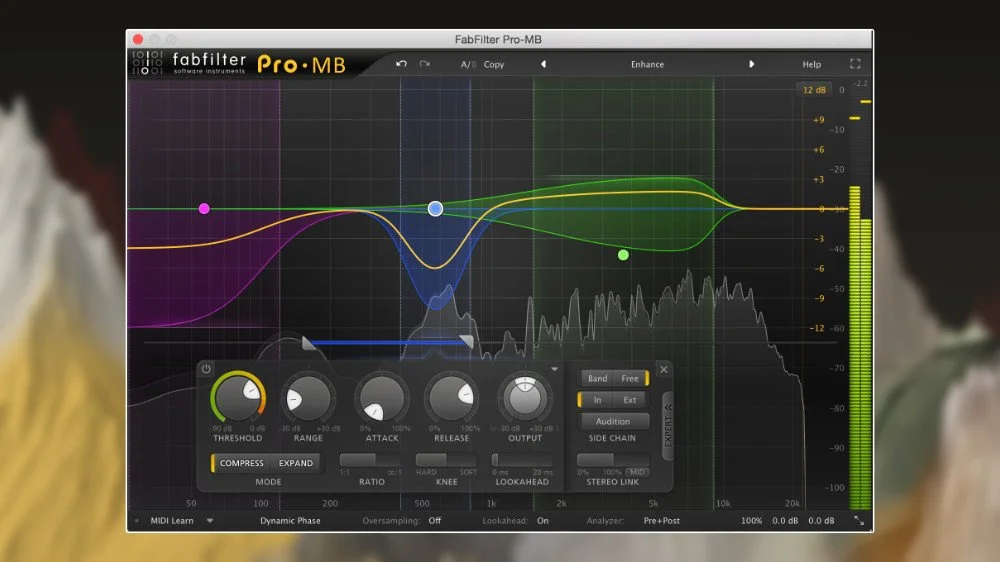
Task: Click the MIDI Learn indicator dot
Action: tap(136, 521)
